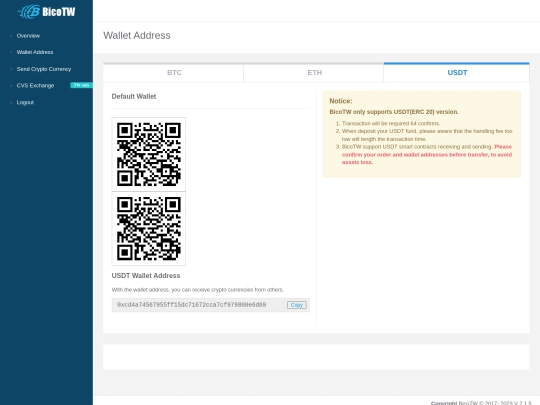Click the Default Wallet heading
Screen dimensions: 540x405
click(134, 96)
